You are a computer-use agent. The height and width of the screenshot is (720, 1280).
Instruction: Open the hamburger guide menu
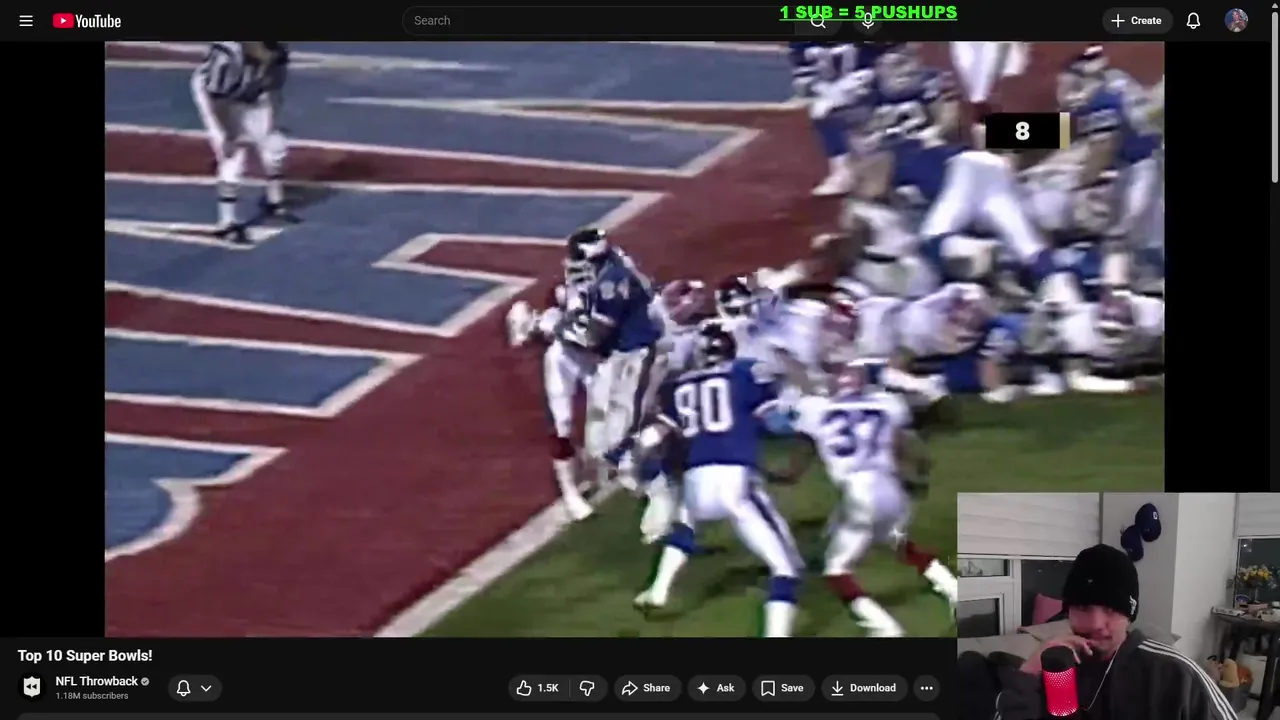click(x=26, y=20)
